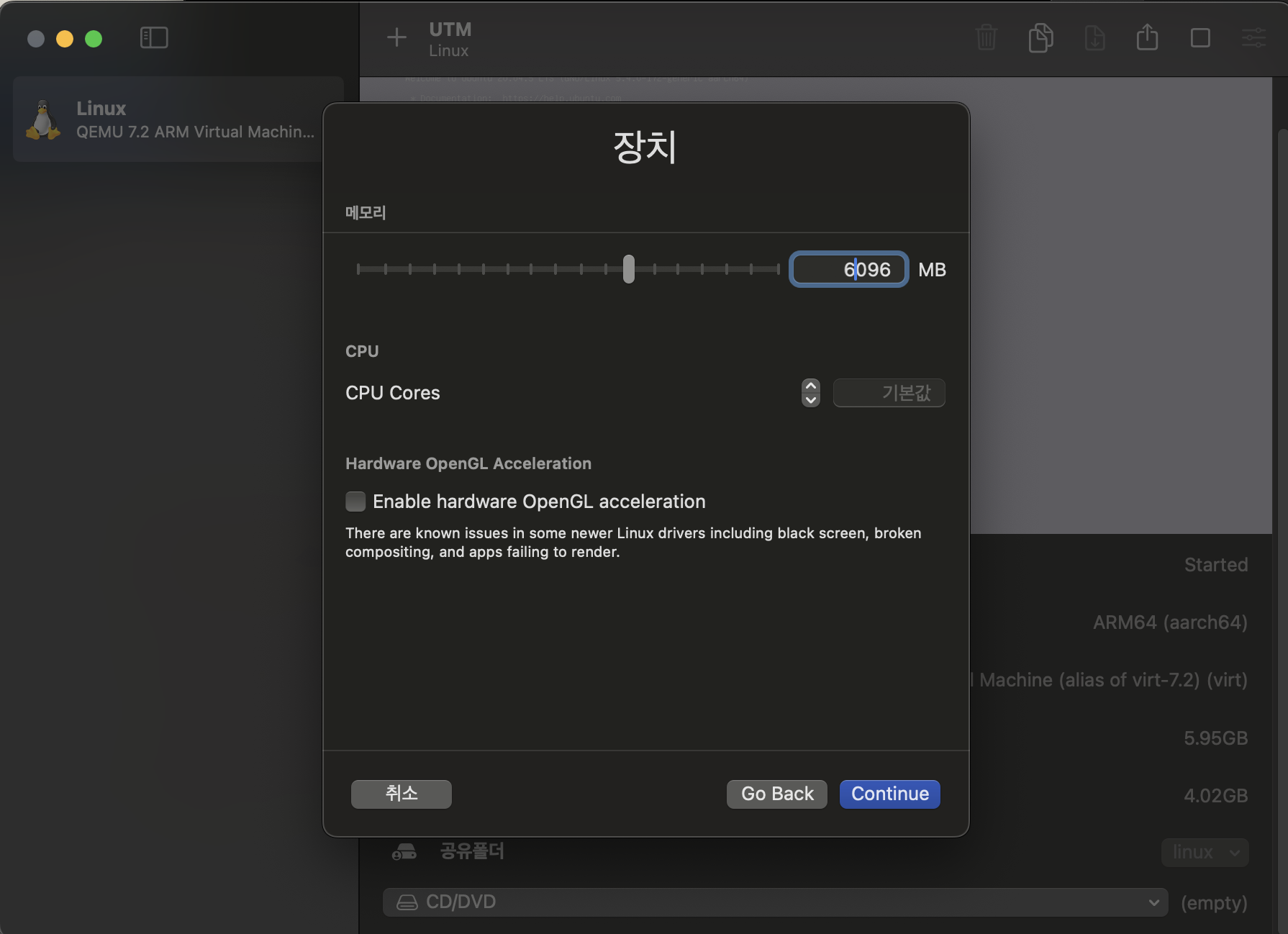
Task: Click the Continue button
Action: (890, 794)
